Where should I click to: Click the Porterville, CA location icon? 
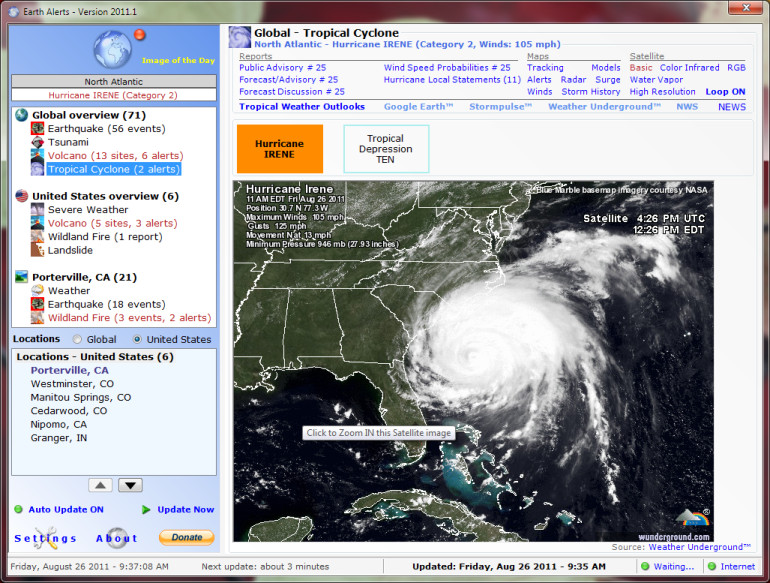click(22, 277)
